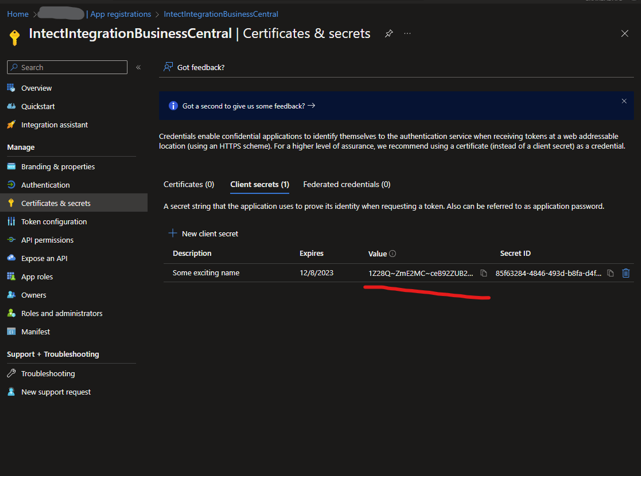This screenshot has width=641, height=477.
Task: Click New client secret button
Action: [204, 233]
